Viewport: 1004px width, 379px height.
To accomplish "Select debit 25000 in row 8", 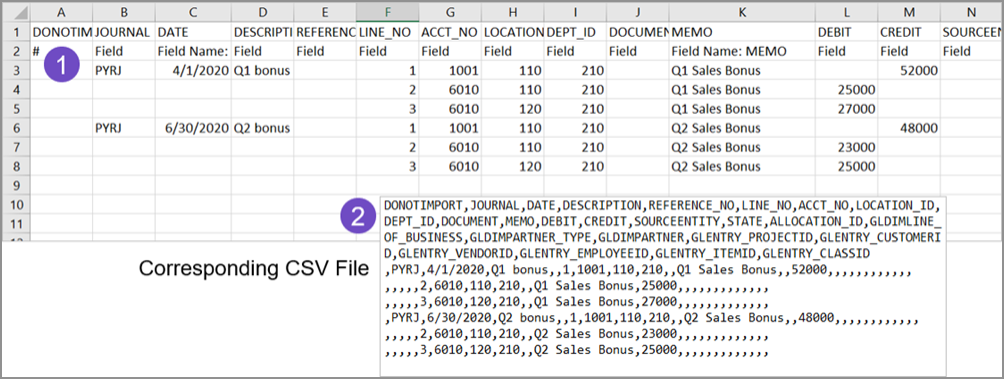I will (846, 166).
